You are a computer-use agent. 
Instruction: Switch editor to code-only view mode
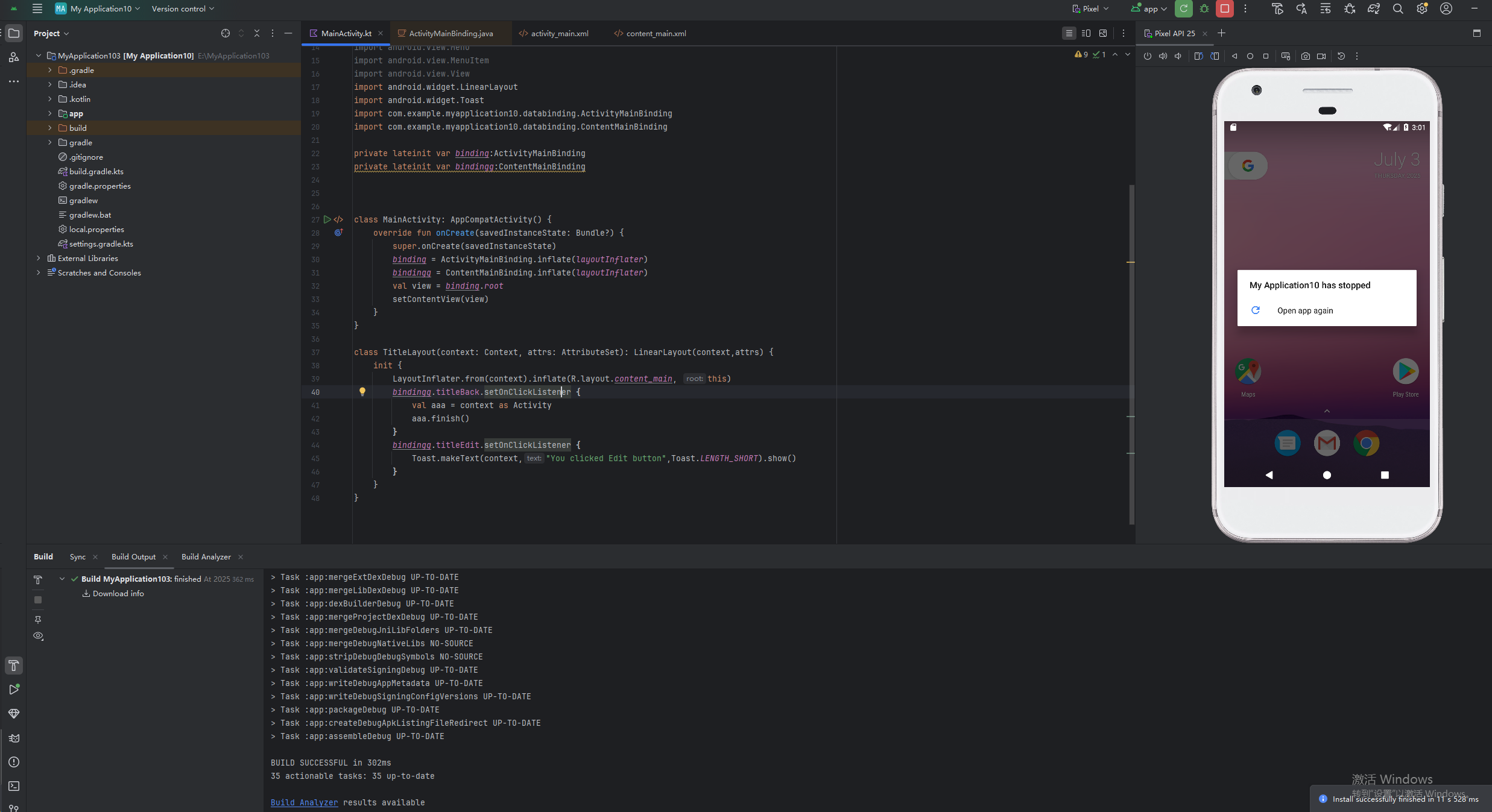pyautogui.click(x=1069, y=34)
